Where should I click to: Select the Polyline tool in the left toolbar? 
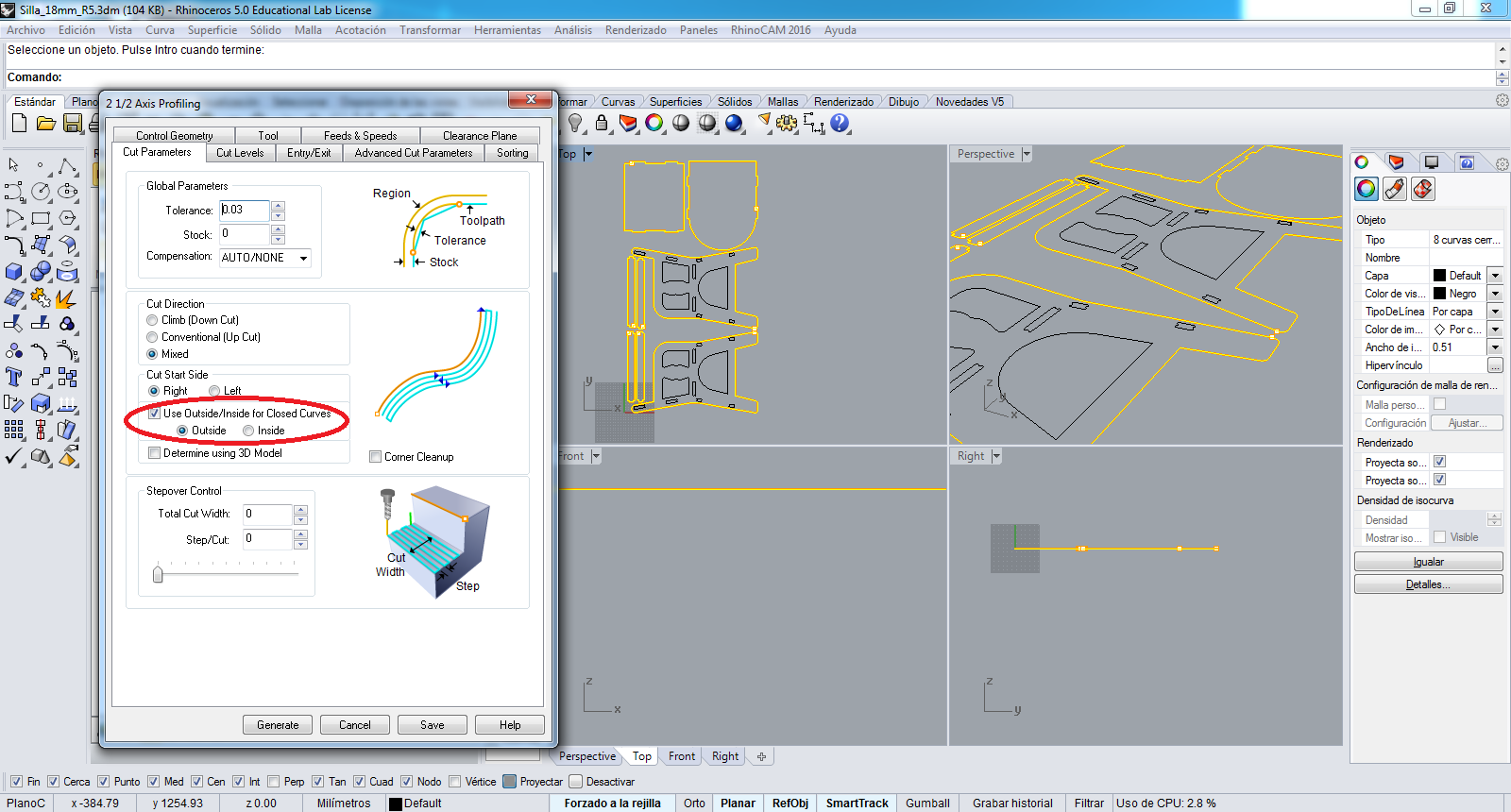[67, 165]
